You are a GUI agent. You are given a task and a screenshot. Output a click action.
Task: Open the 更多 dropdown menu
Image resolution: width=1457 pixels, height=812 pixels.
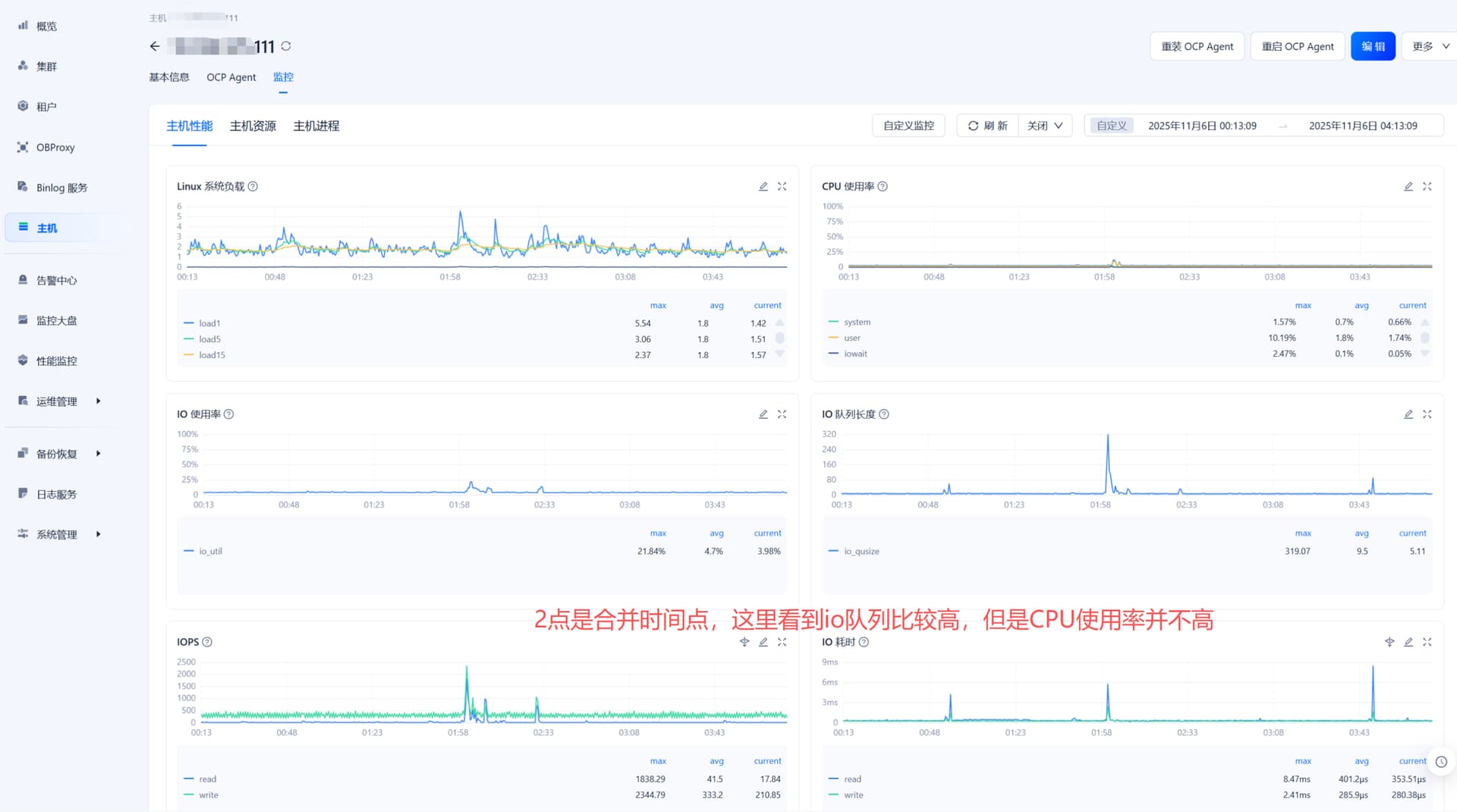point(1430,46)
